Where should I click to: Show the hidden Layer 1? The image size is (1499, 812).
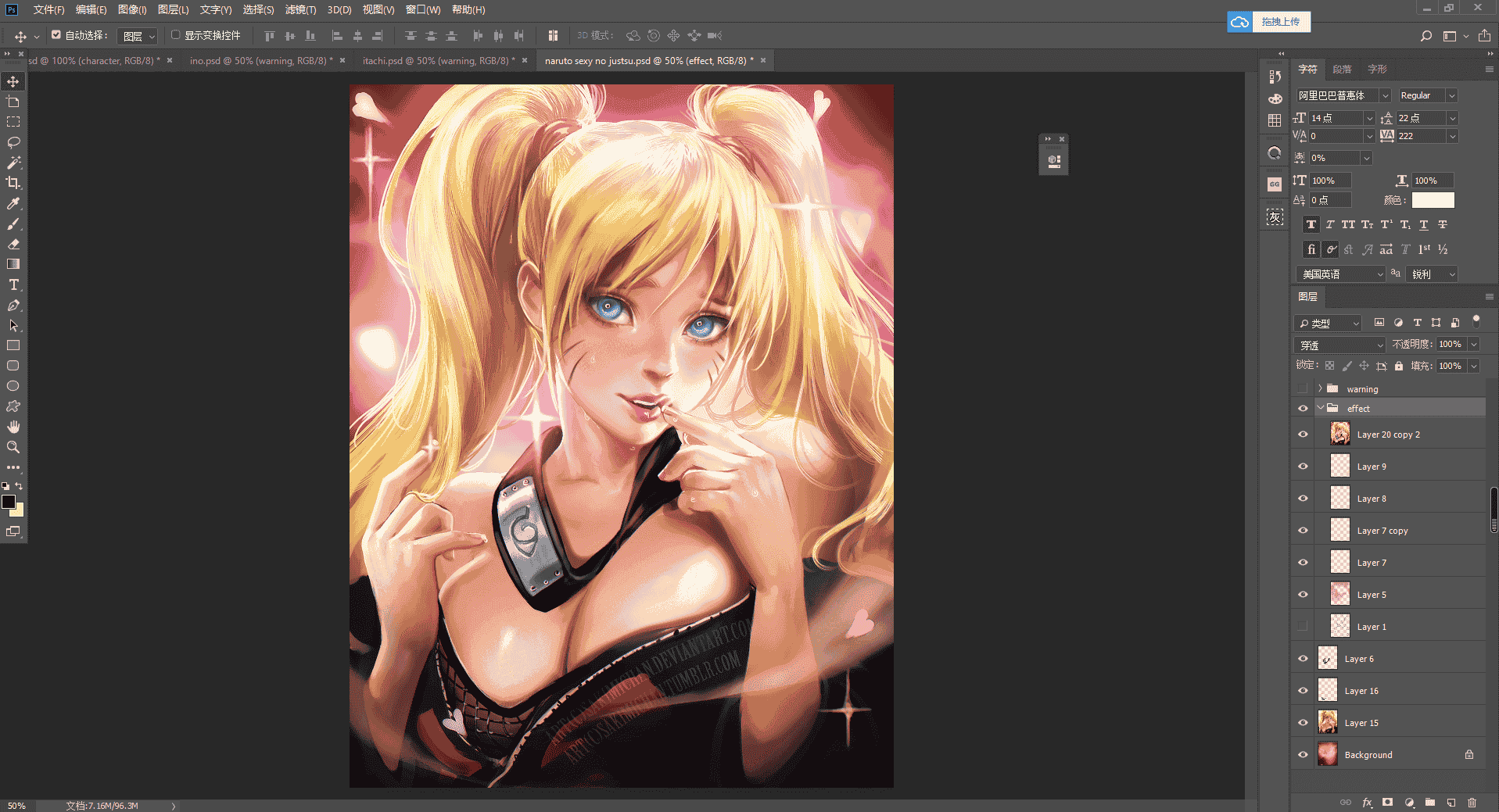[1303, 626]
